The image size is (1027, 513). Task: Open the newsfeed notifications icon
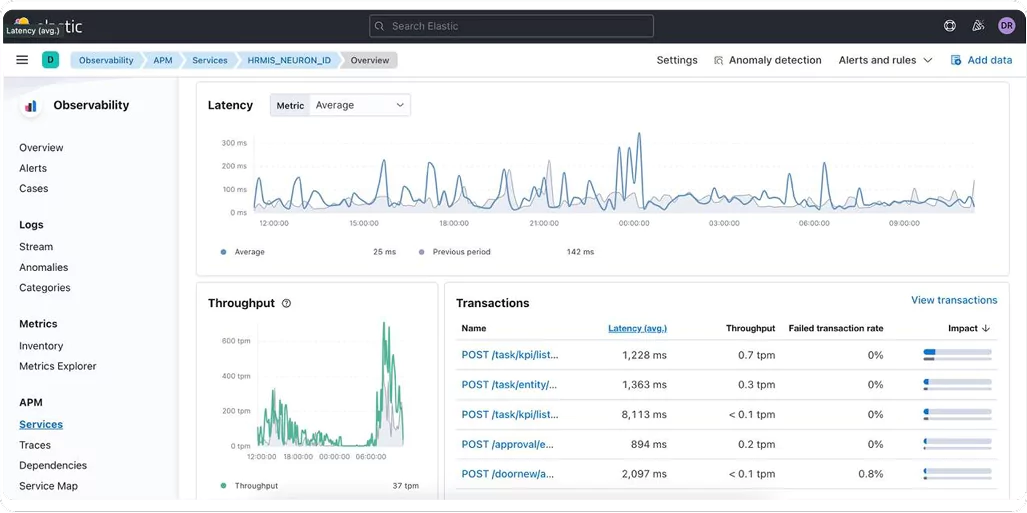(x=978, y=26)
